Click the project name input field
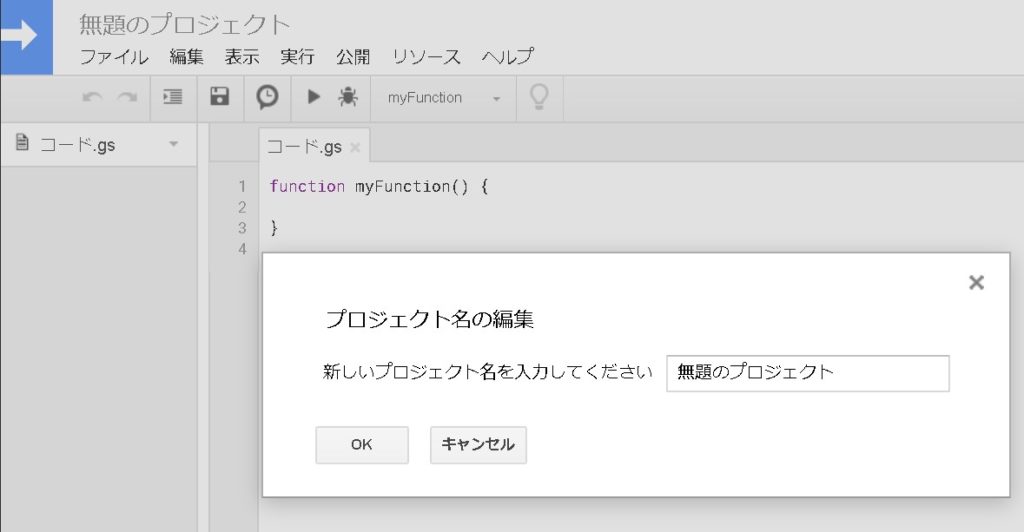 [x=807, y=373]
